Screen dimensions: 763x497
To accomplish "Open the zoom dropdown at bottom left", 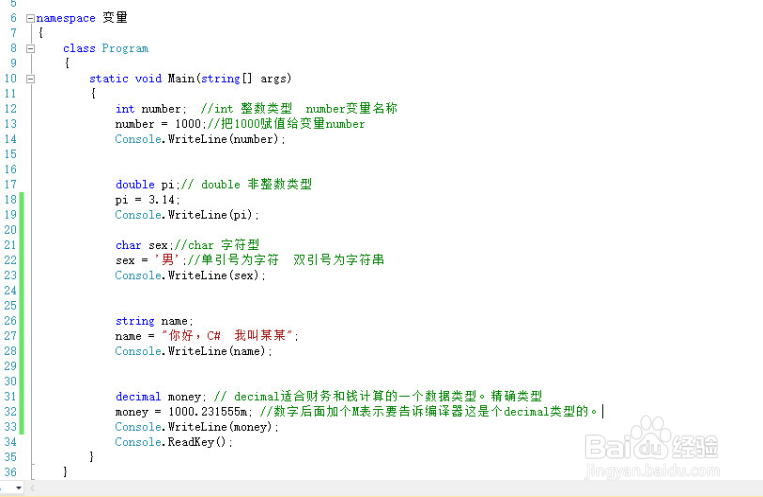I will tap(18, 487).
